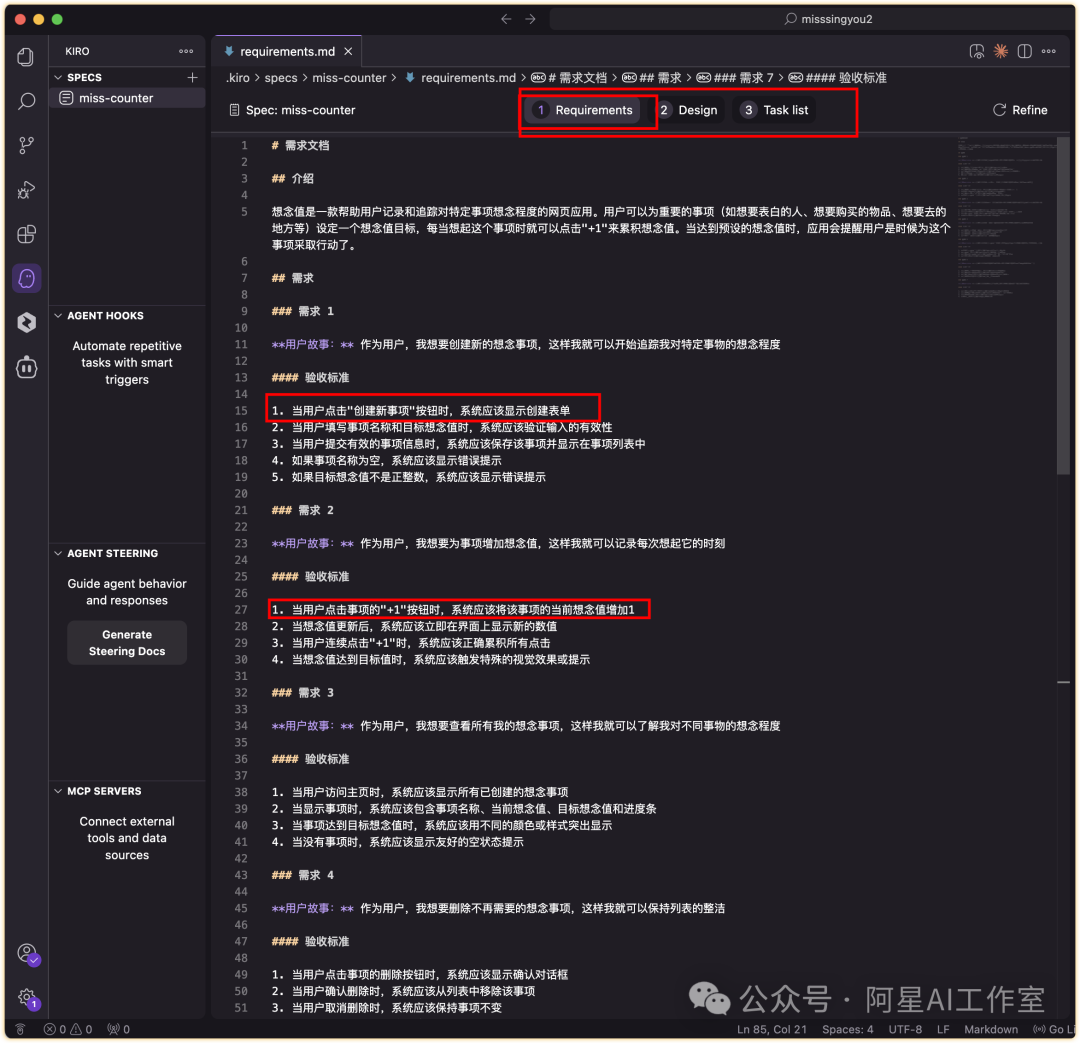1080x1043 pixels.
Task: Switch to the Requirements step tab
Action: coord(584,110)
